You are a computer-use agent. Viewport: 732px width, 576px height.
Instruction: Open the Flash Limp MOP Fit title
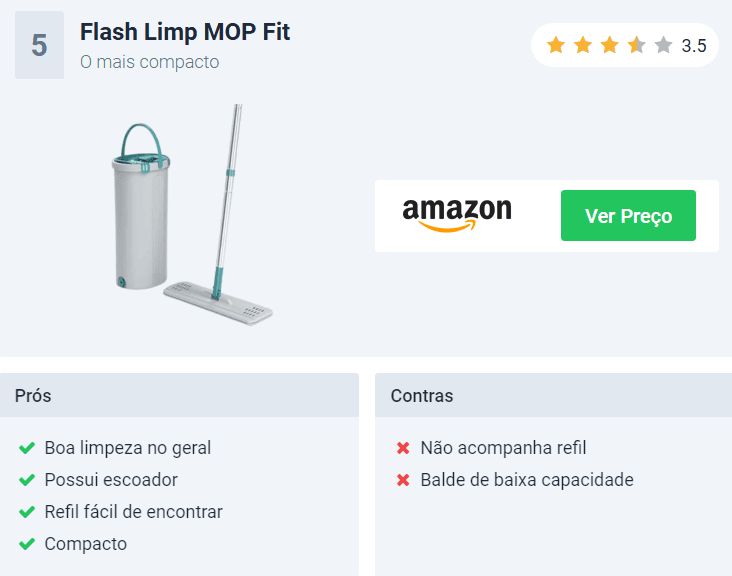click(185, 32)
